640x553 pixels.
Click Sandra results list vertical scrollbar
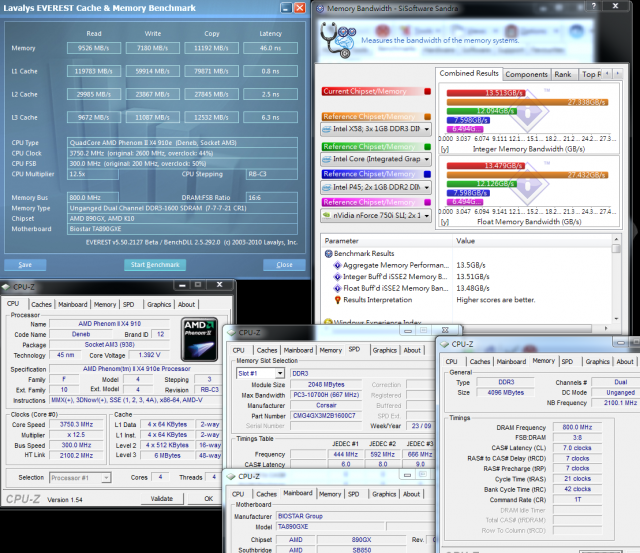[616, 279]
